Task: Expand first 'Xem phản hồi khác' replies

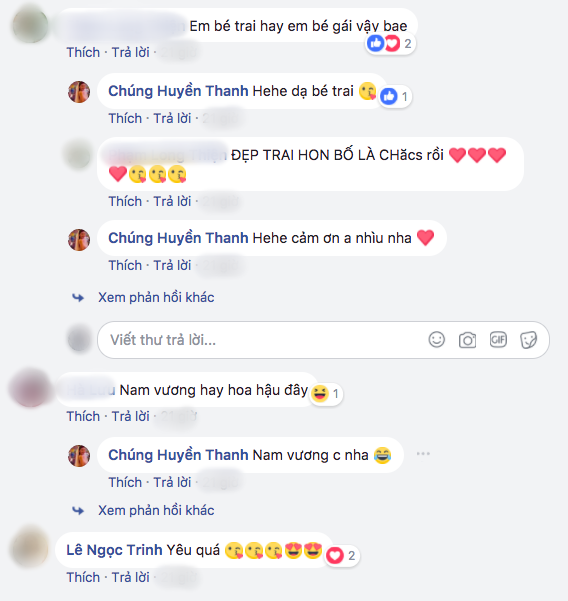Action: tap(156, 297)
